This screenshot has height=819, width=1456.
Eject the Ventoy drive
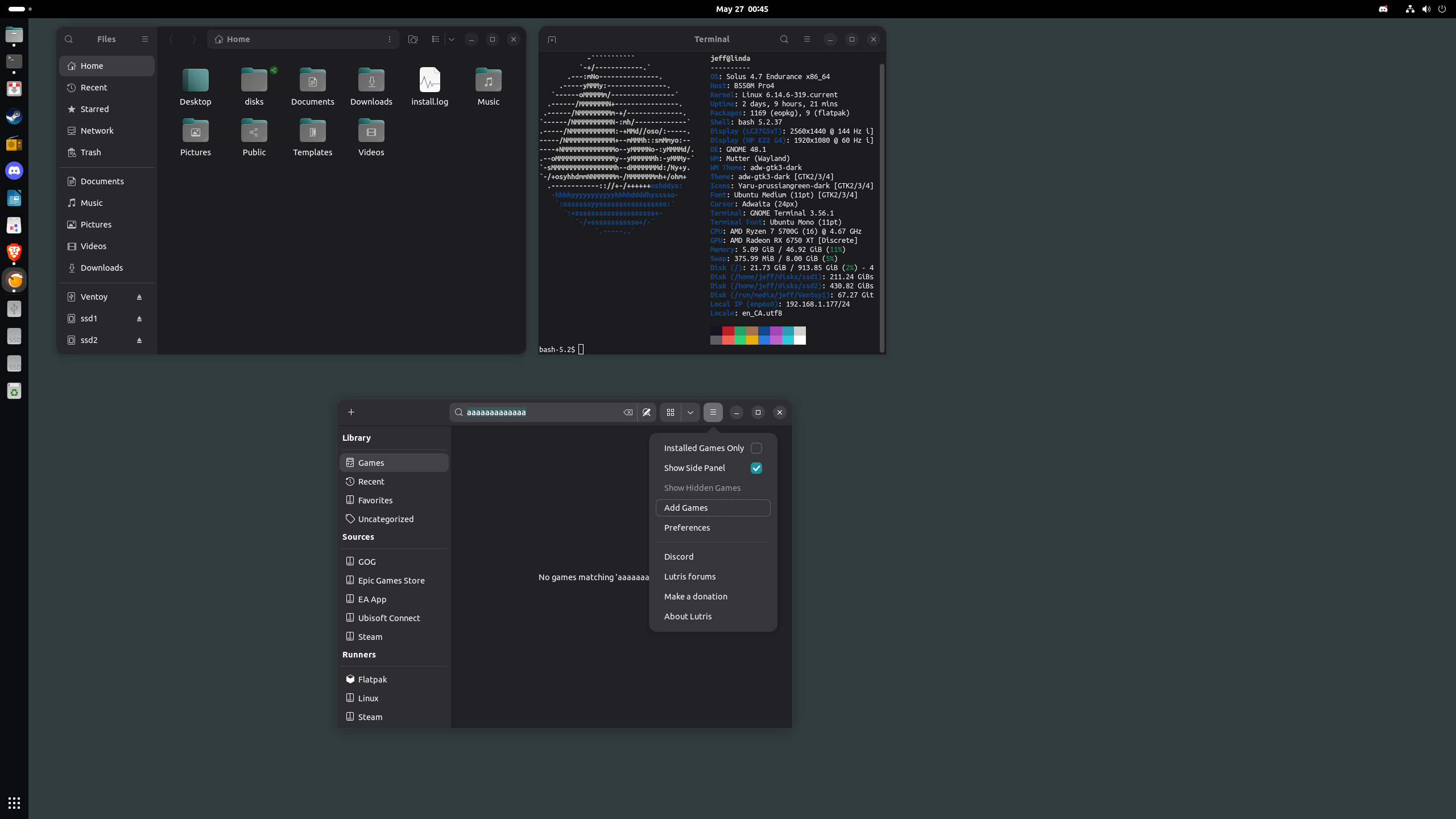click(139, 297)
